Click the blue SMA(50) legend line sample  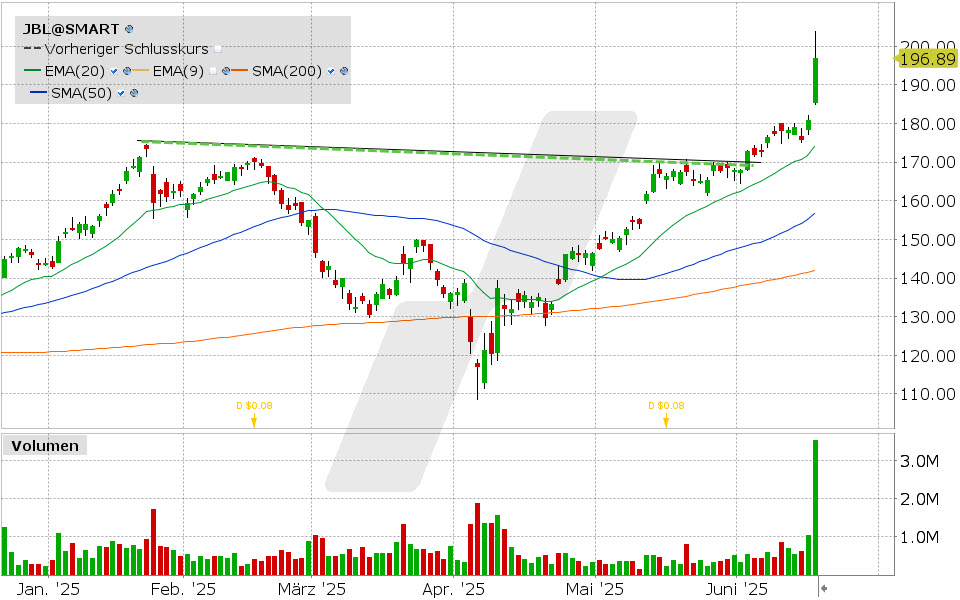[x=38, y=93]
